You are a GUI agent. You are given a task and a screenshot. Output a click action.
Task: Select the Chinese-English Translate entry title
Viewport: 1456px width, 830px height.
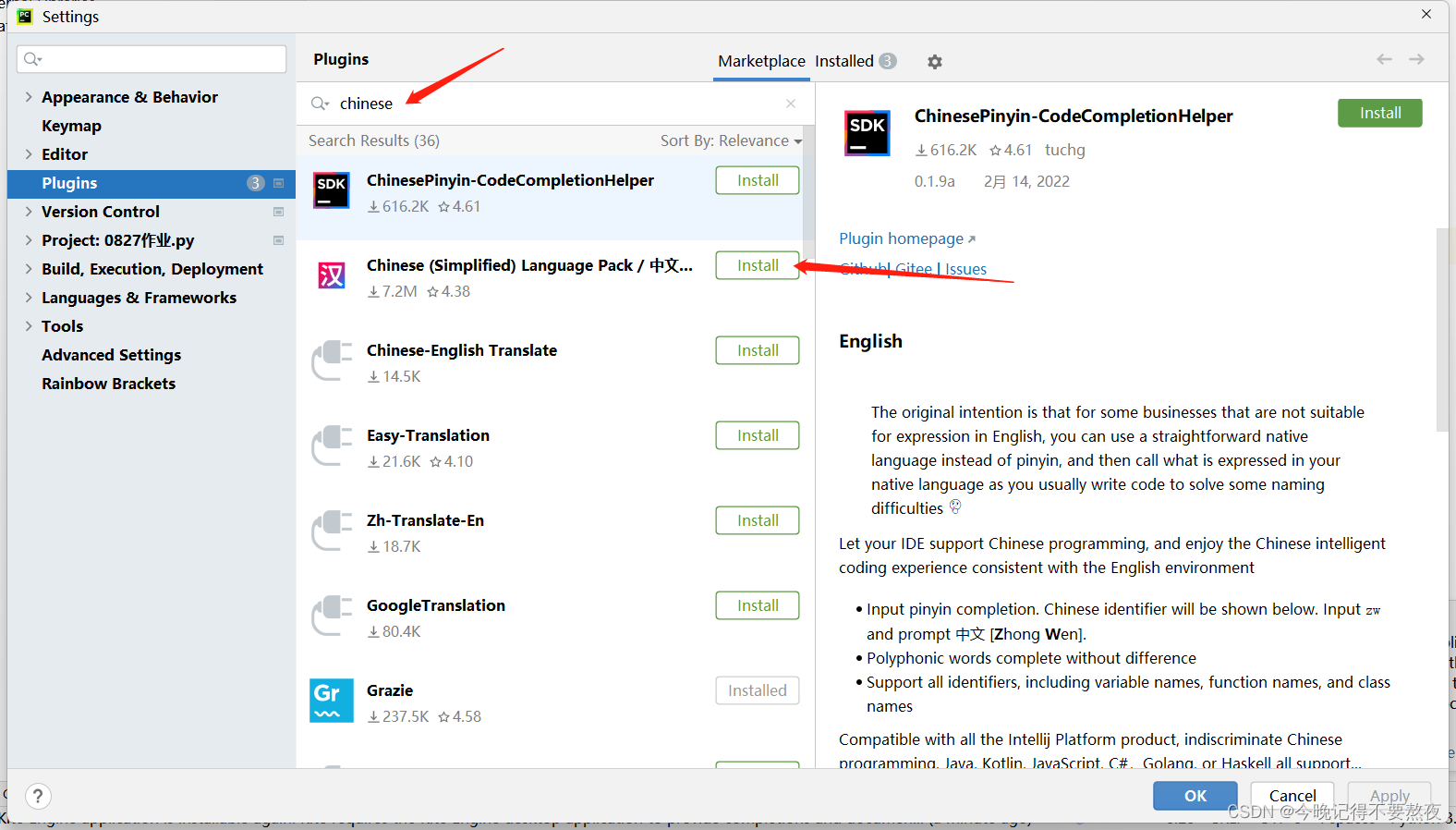tap(462, 350)
